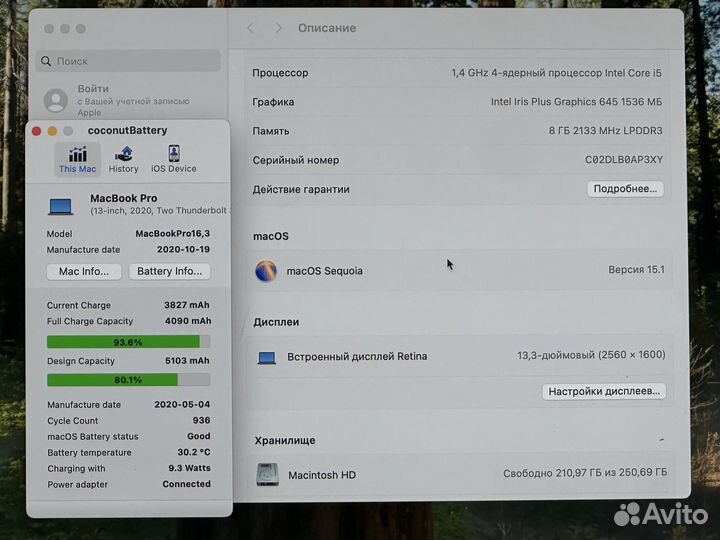Image resolution: width=720 pixels, height=540 pixels.
Task: Click the battery Manufacture date 2020-05-04
Action: tap(182, 405)
